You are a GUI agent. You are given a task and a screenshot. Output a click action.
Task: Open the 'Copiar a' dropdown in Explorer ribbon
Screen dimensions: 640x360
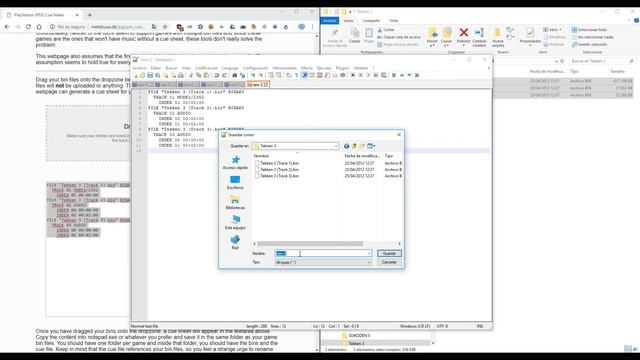(447, 38)
